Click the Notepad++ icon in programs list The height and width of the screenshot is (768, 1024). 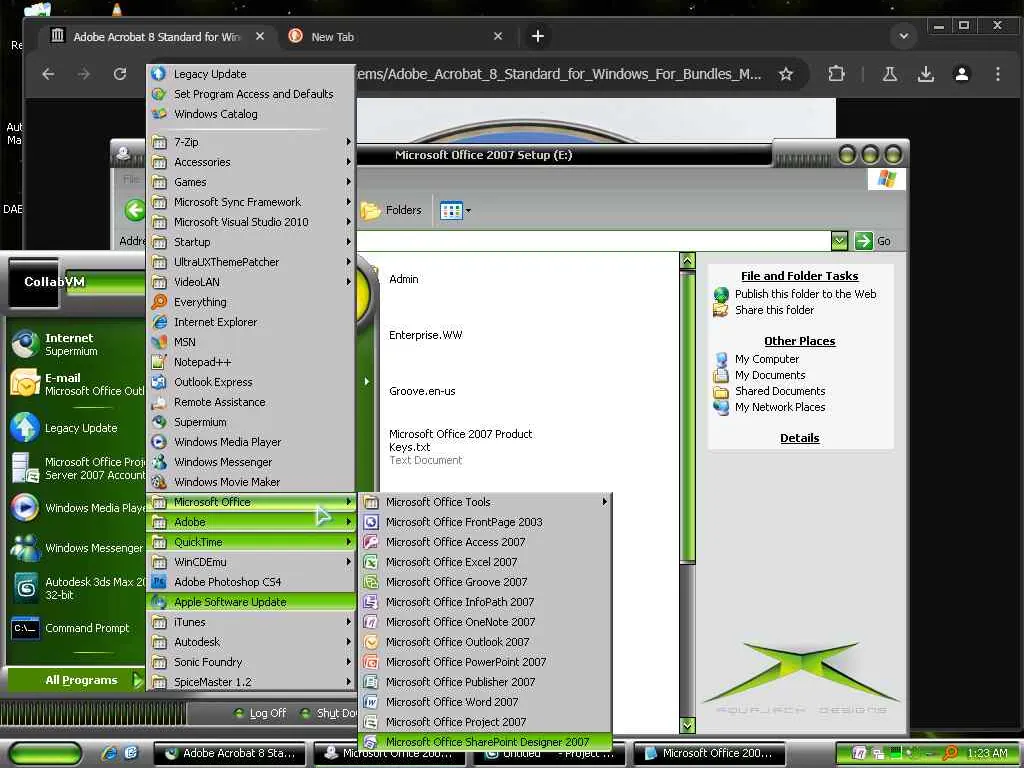coord(159,362)
